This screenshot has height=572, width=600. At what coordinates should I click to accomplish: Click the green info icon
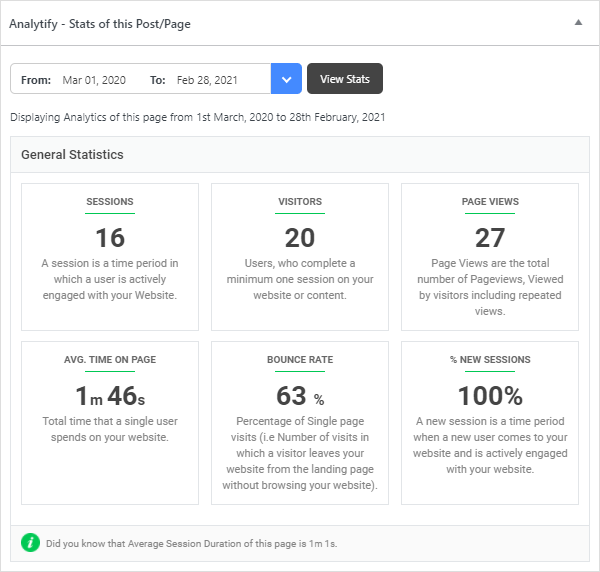pyautogui.click(x=31, y=543)
